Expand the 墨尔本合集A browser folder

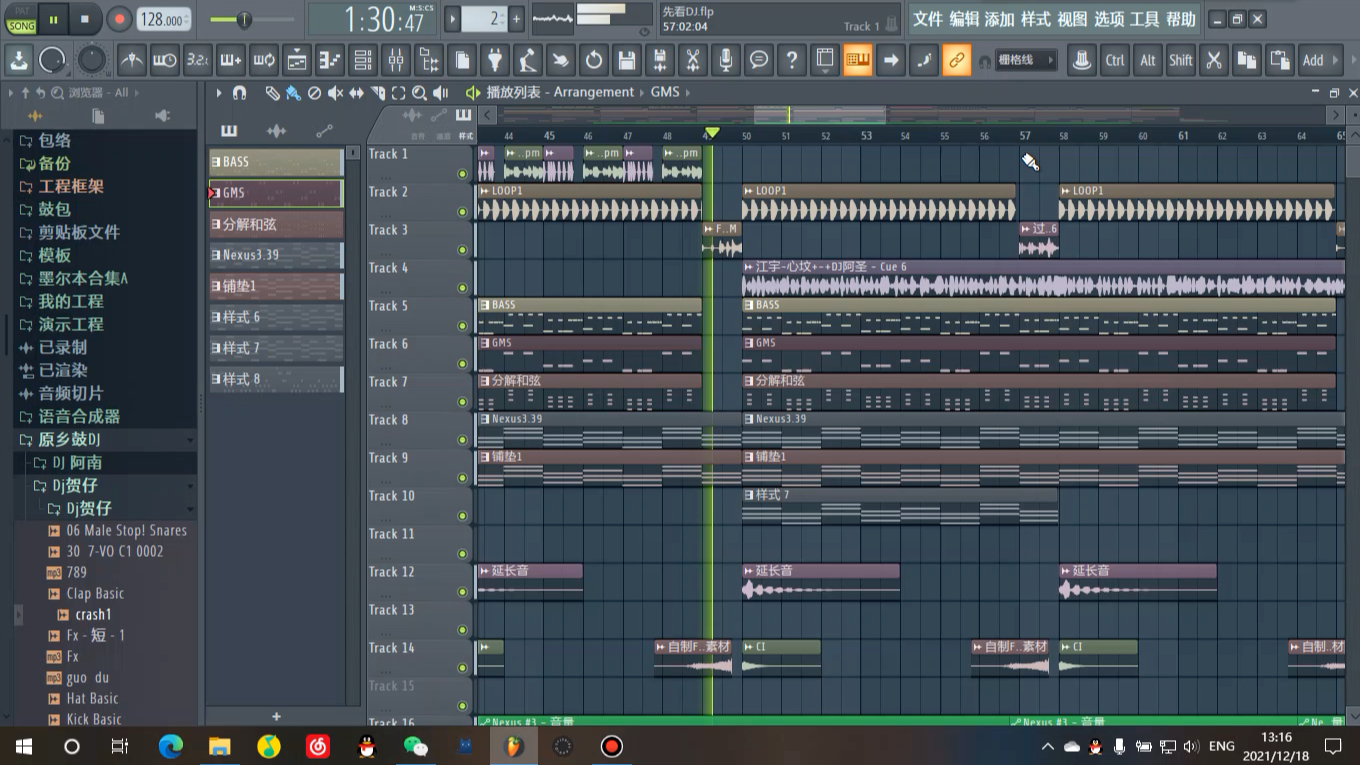tap(73, 279)
